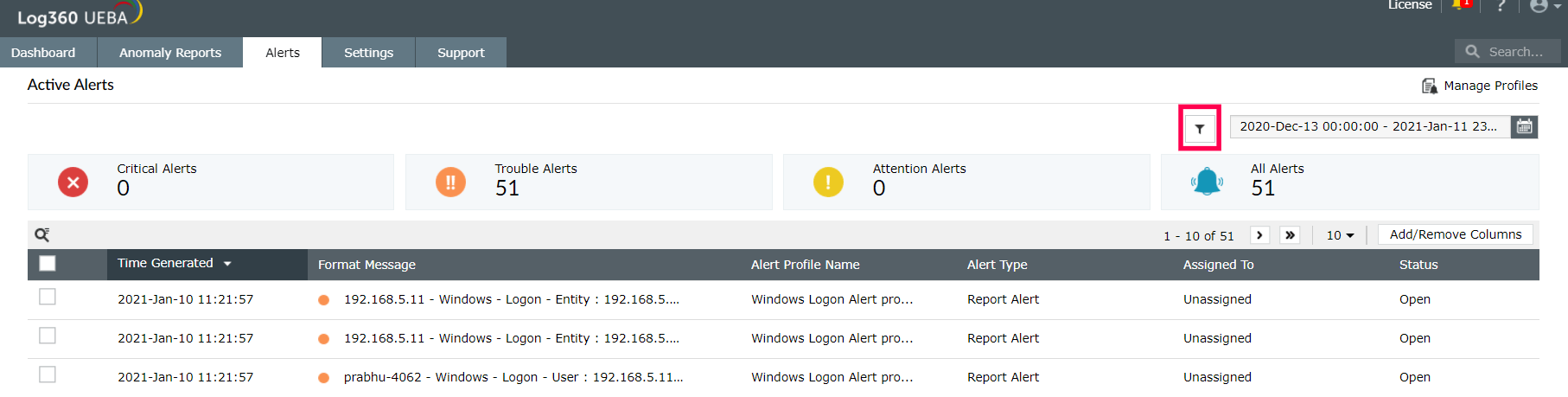The height and width of the screenshot is (397, 1568).
Task: Open the calendar date picker icon
Action: click(1524, 126)
